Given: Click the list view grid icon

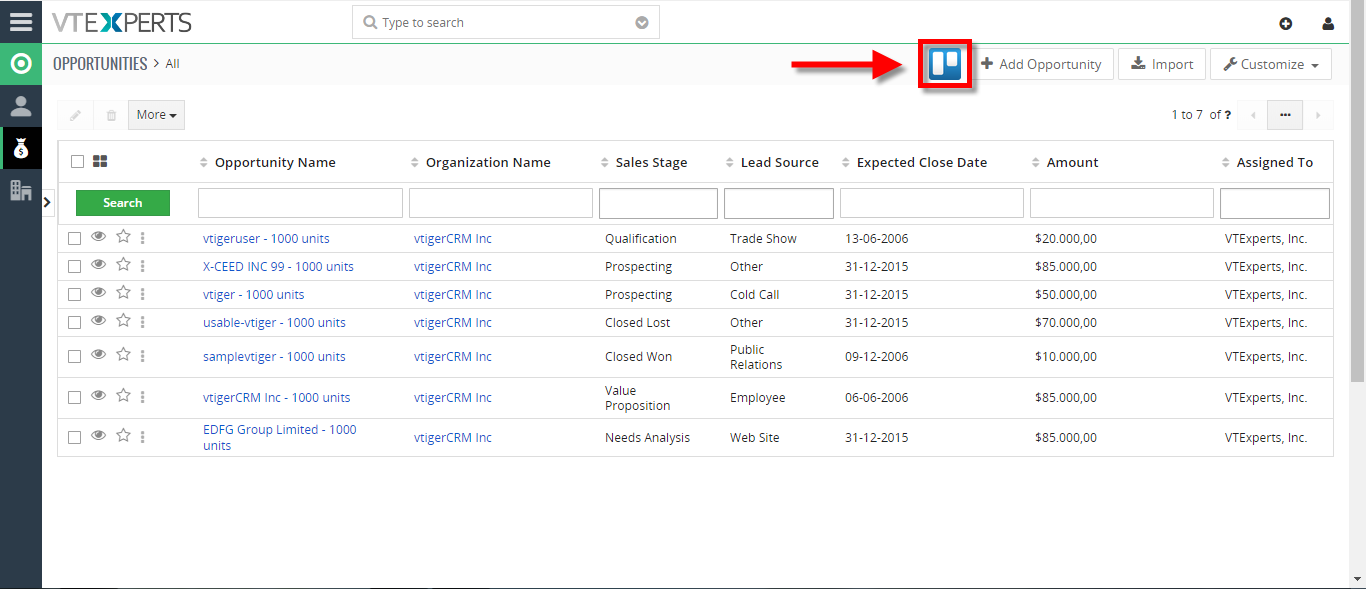Looking at the screenshot, I should (100, 161).
